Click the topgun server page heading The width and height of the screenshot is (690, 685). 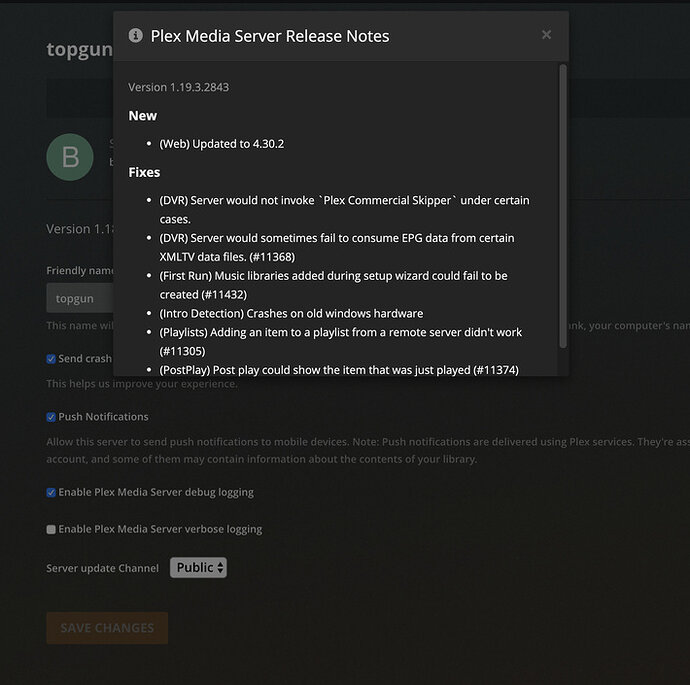78,50
